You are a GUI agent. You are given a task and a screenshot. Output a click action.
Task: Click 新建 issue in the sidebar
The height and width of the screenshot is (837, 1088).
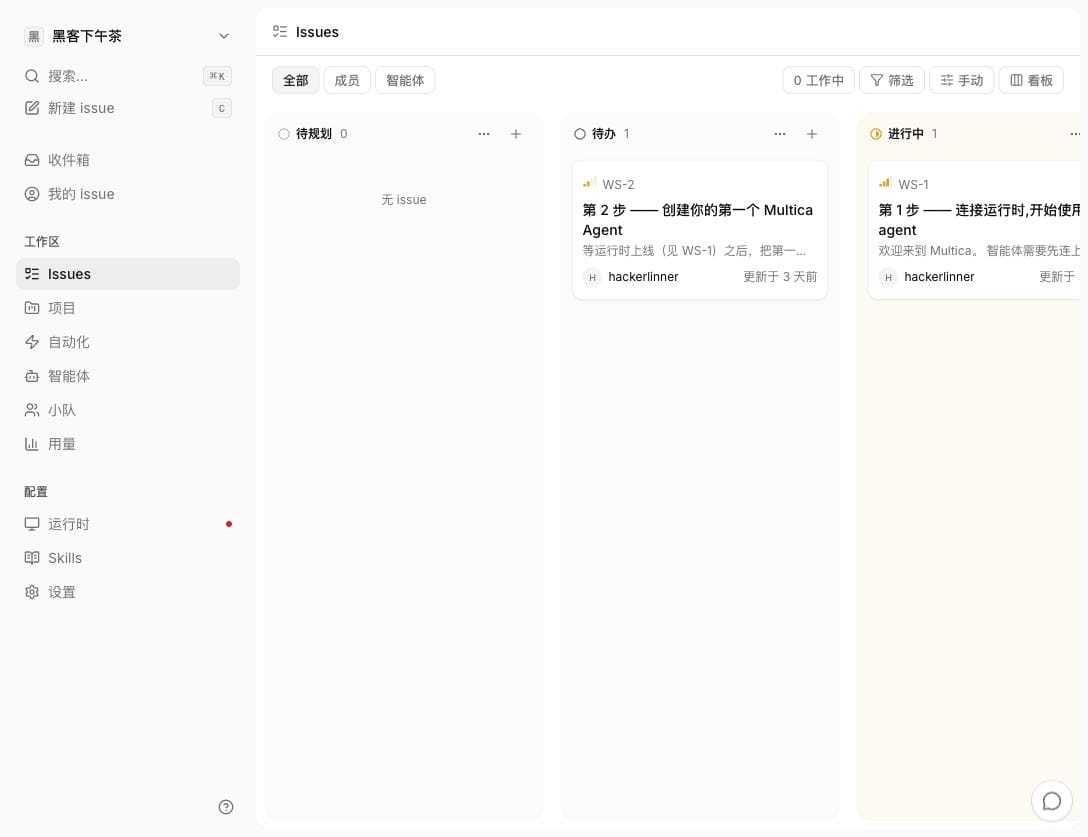[128, 108]
